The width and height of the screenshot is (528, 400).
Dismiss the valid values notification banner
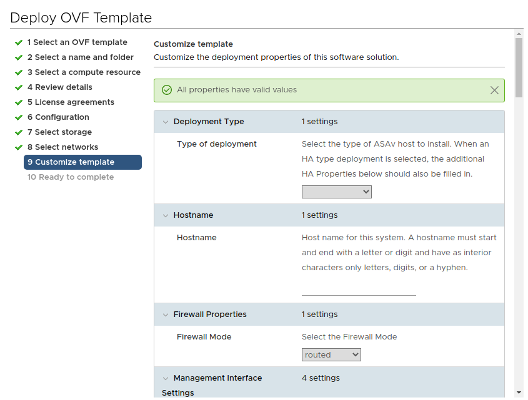(x=494, y=90)
